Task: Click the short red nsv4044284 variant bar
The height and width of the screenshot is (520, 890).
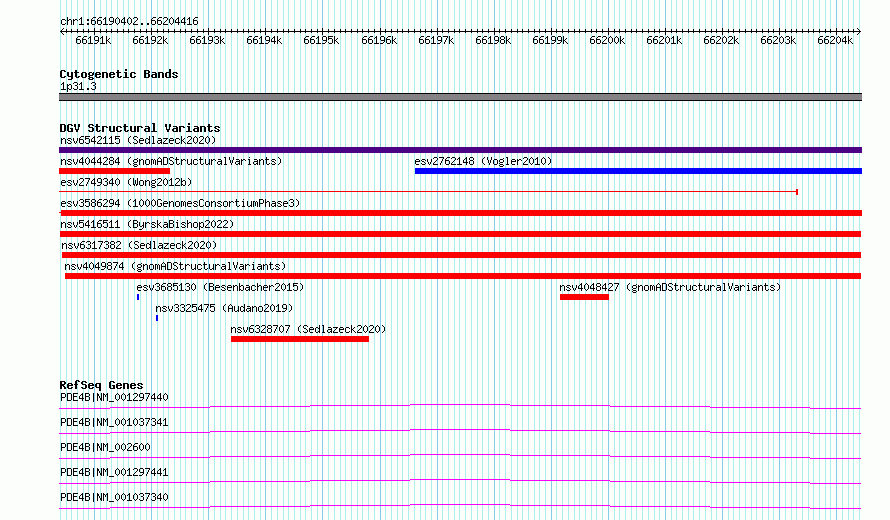Action: pos(115,171)
